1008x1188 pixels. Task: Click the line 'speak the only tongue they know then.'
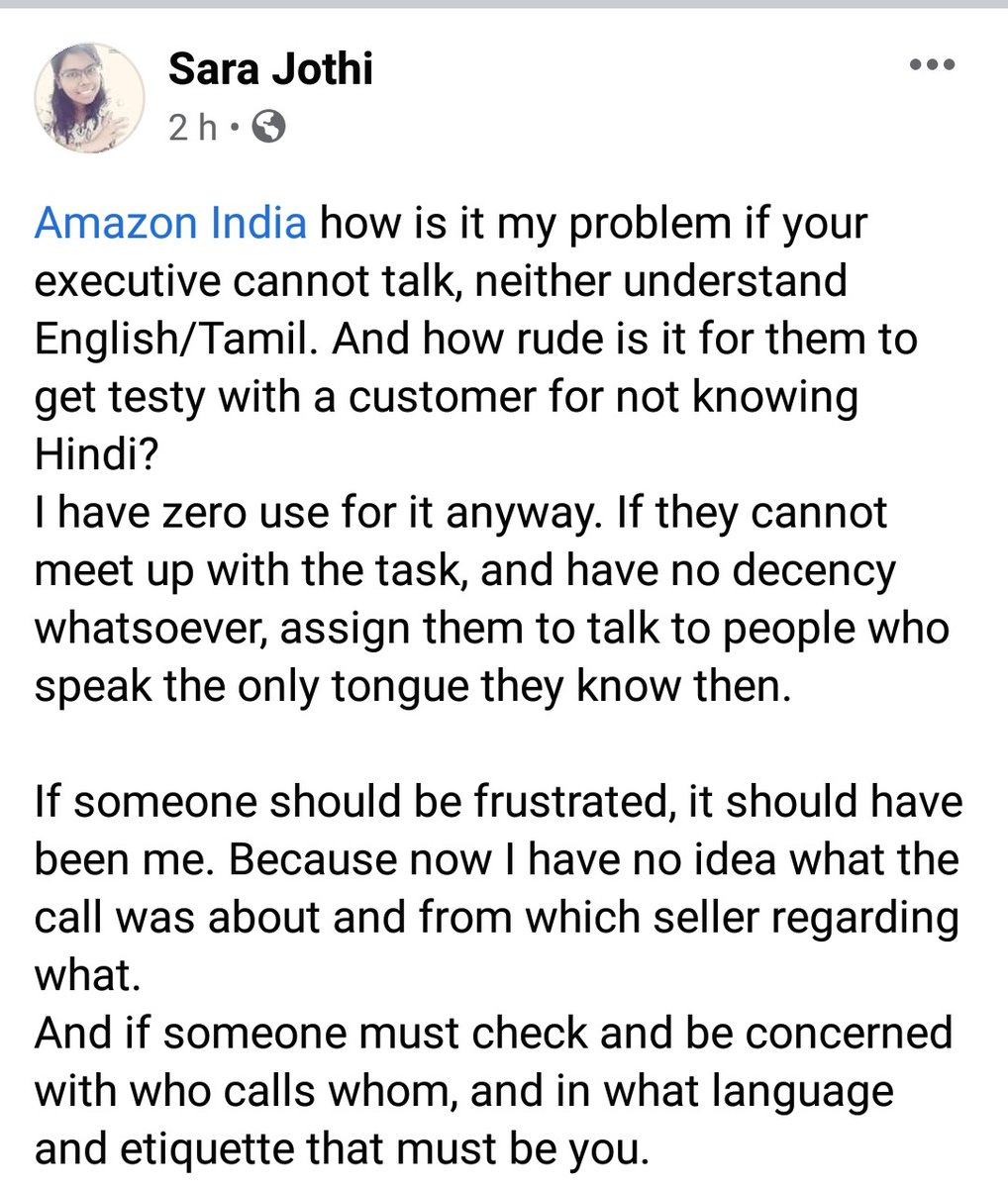pos(414,687)
